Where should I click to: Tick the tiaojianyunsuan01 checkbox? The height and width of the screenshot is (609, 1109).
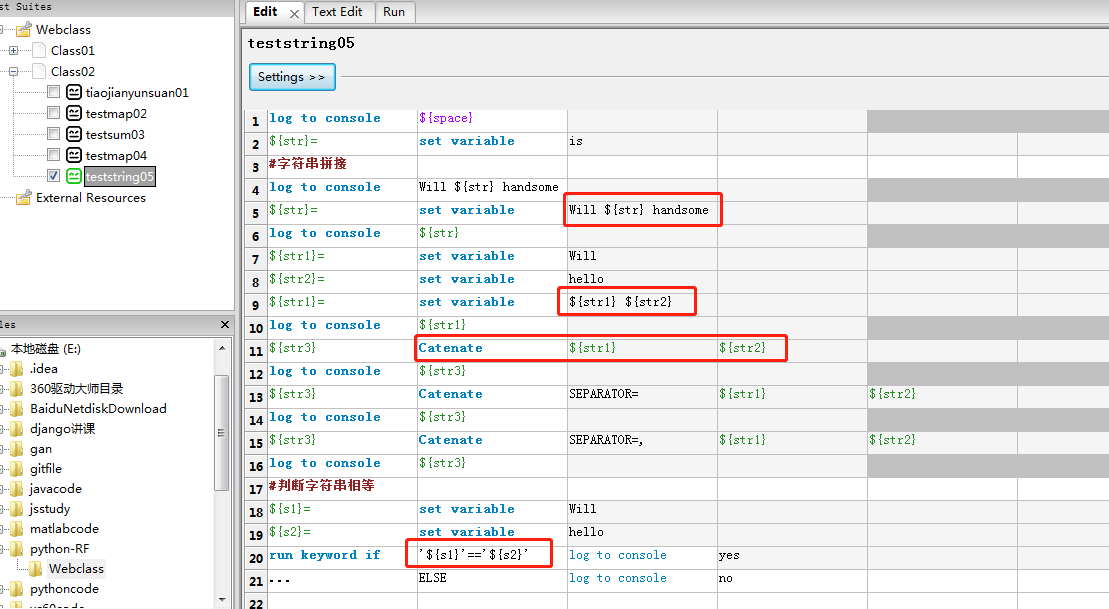(x=54, y=92)
